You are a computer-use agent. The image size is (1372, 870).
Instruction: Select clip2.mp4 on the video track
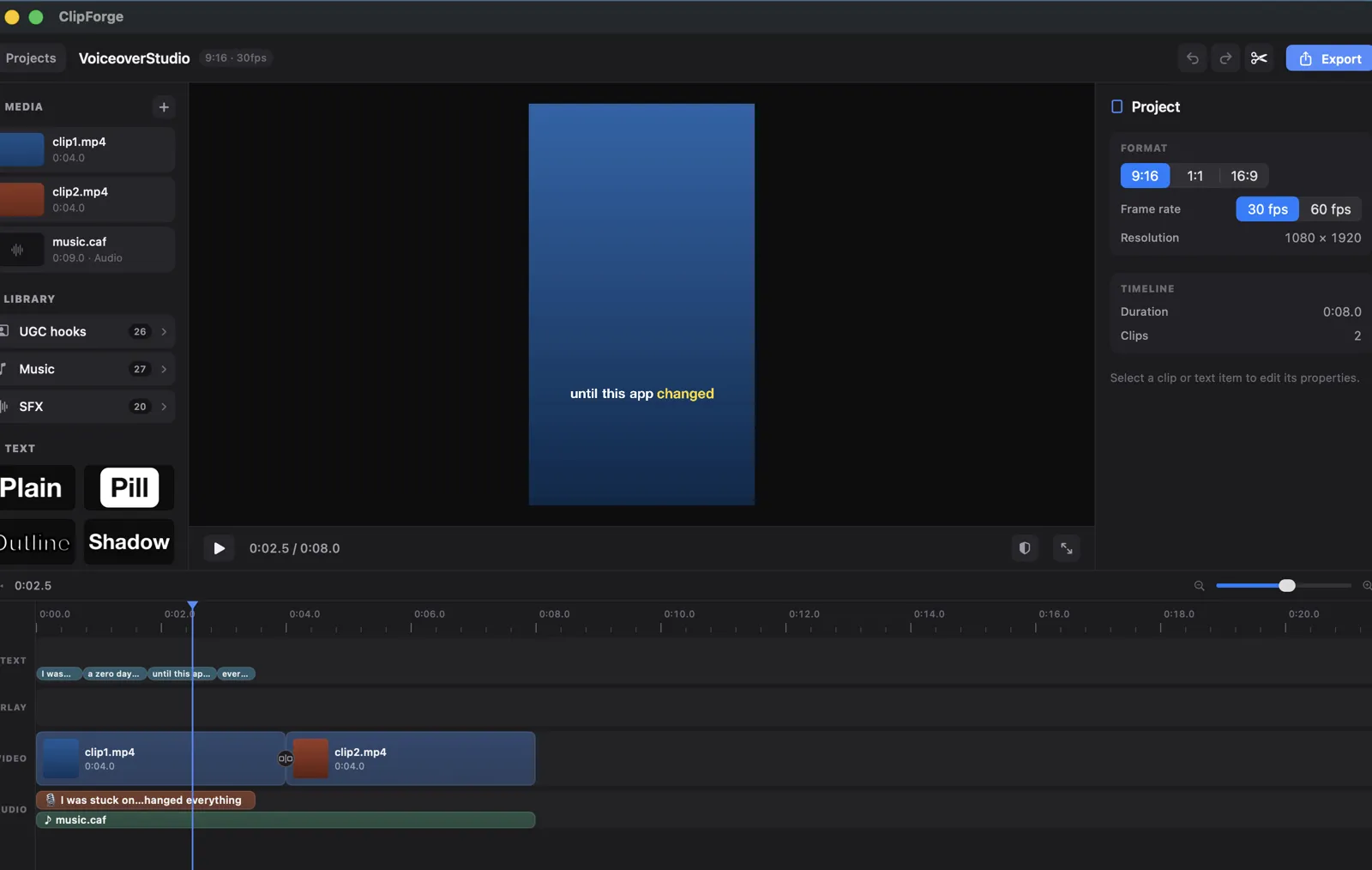411,758
